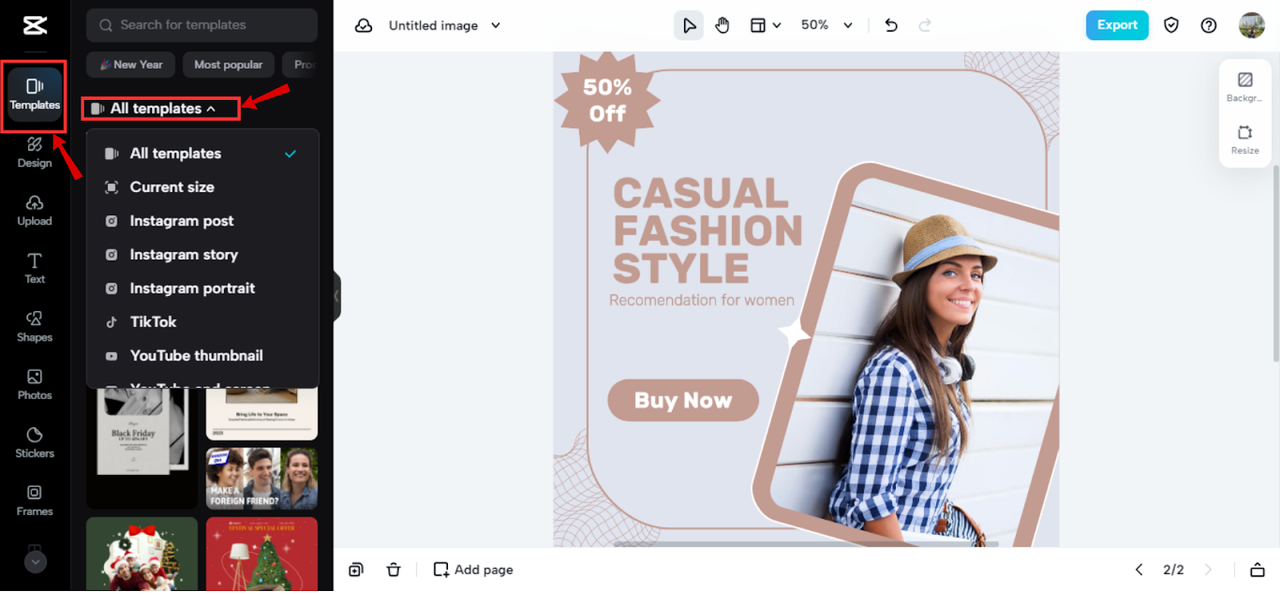Go to the previous page arrow
Image resolution: width=1280 pixels, height=595 pixels.
(x=1139, y=570)
